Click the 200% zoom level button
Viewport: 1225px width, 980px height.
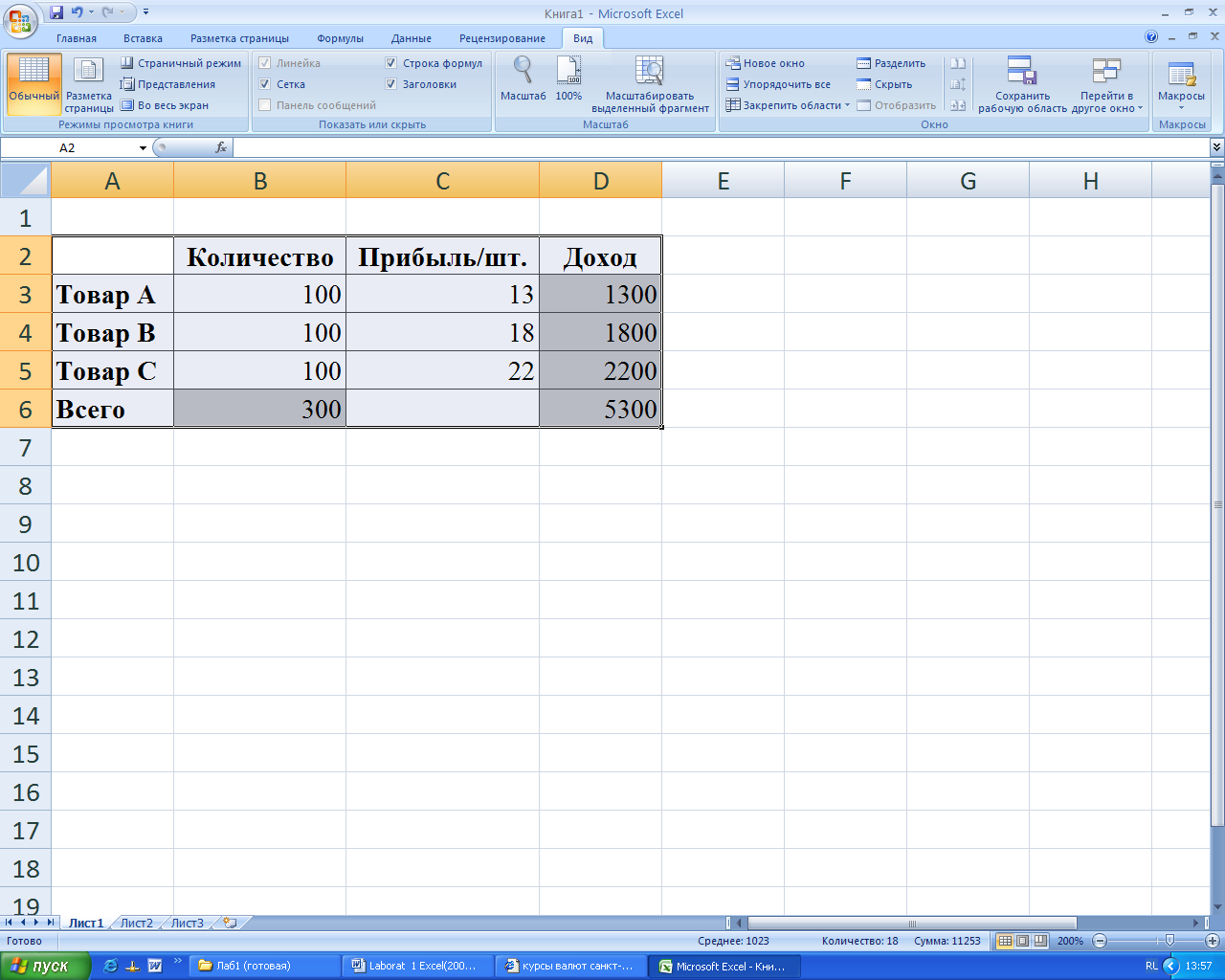pyautogui.click(x=1070, y=941)
